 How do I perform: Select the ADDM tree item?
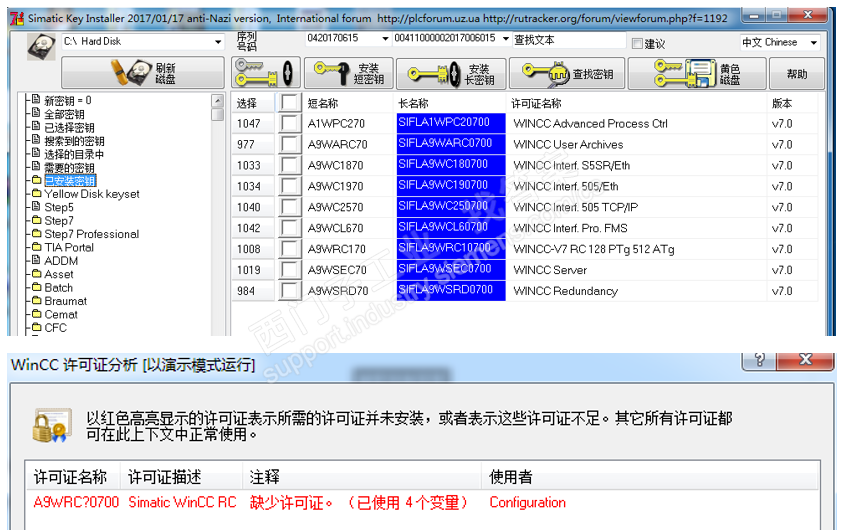click(61, 261)
